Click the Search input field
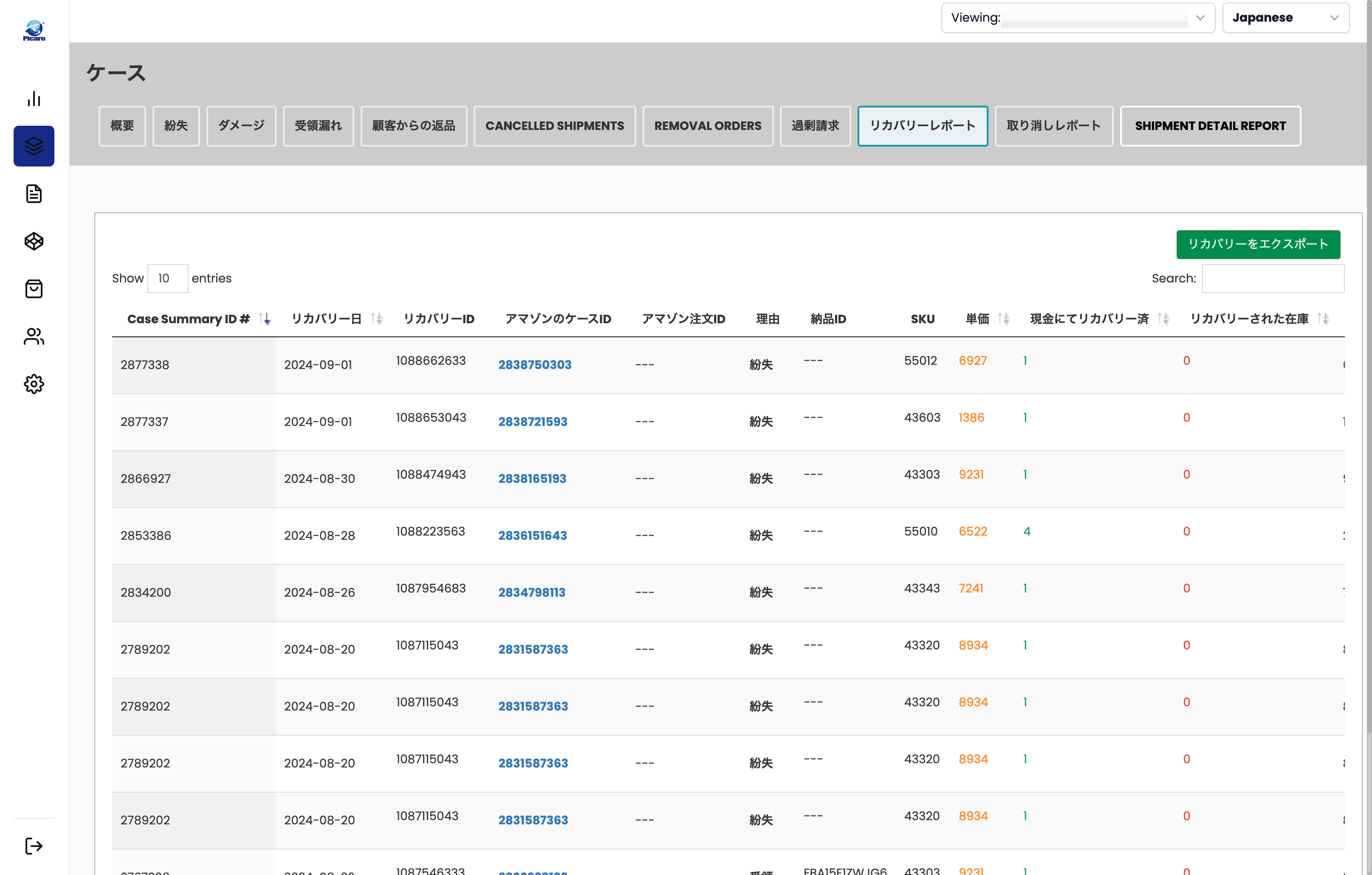The width and height of the screenshot is (1372, 875). [1273, 279]
